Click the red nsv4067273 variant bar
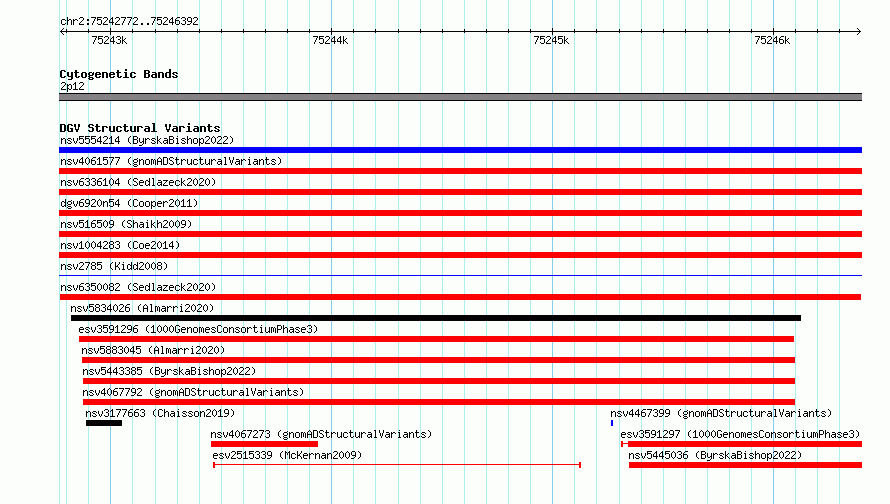This screenshot has width=890, height=504. pyautogui.click(x=265, y=444)
